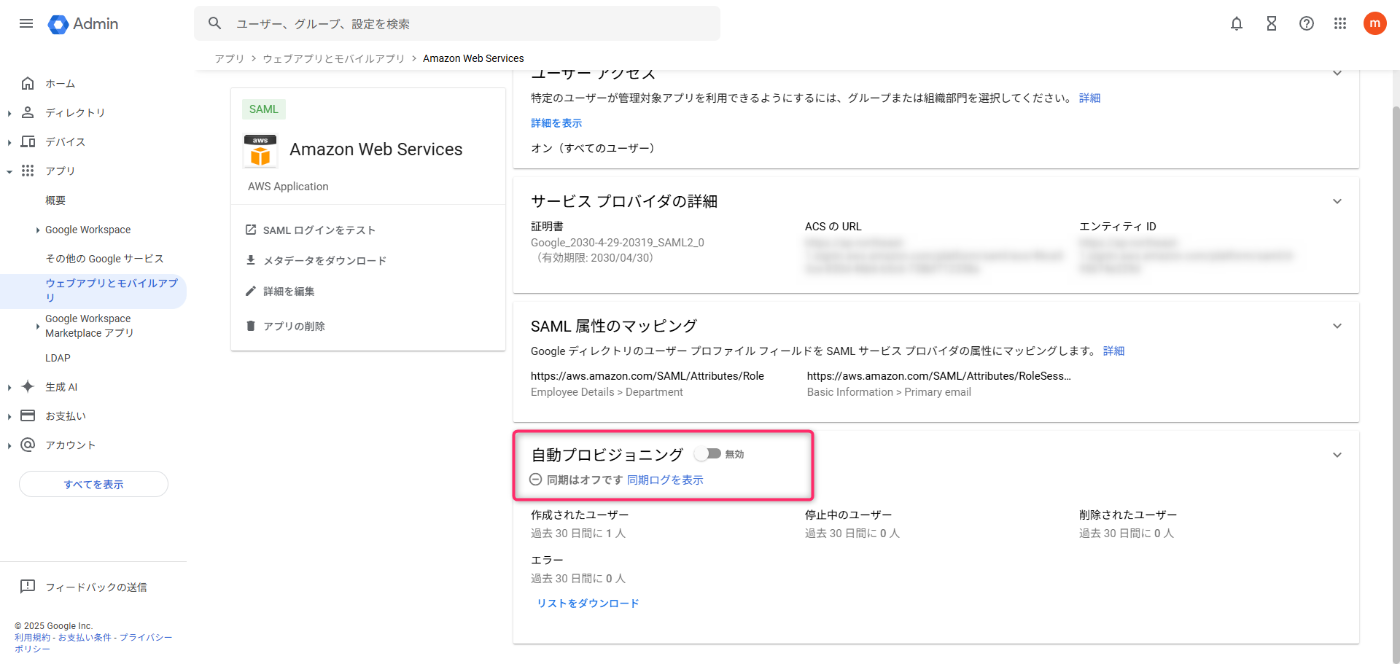Click the Devices icon in sidebar
This screenshot has width=1400, height=664.
tap(28, 141)
